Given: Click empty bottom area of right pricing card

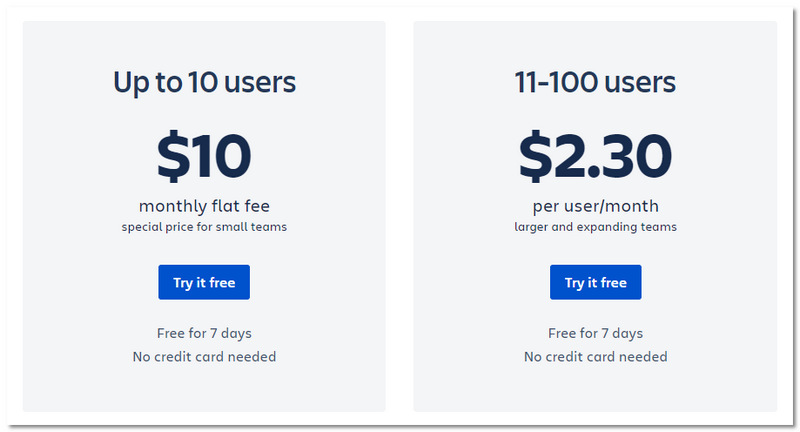Looking at the screenshot, I should [x=595, y=390].
